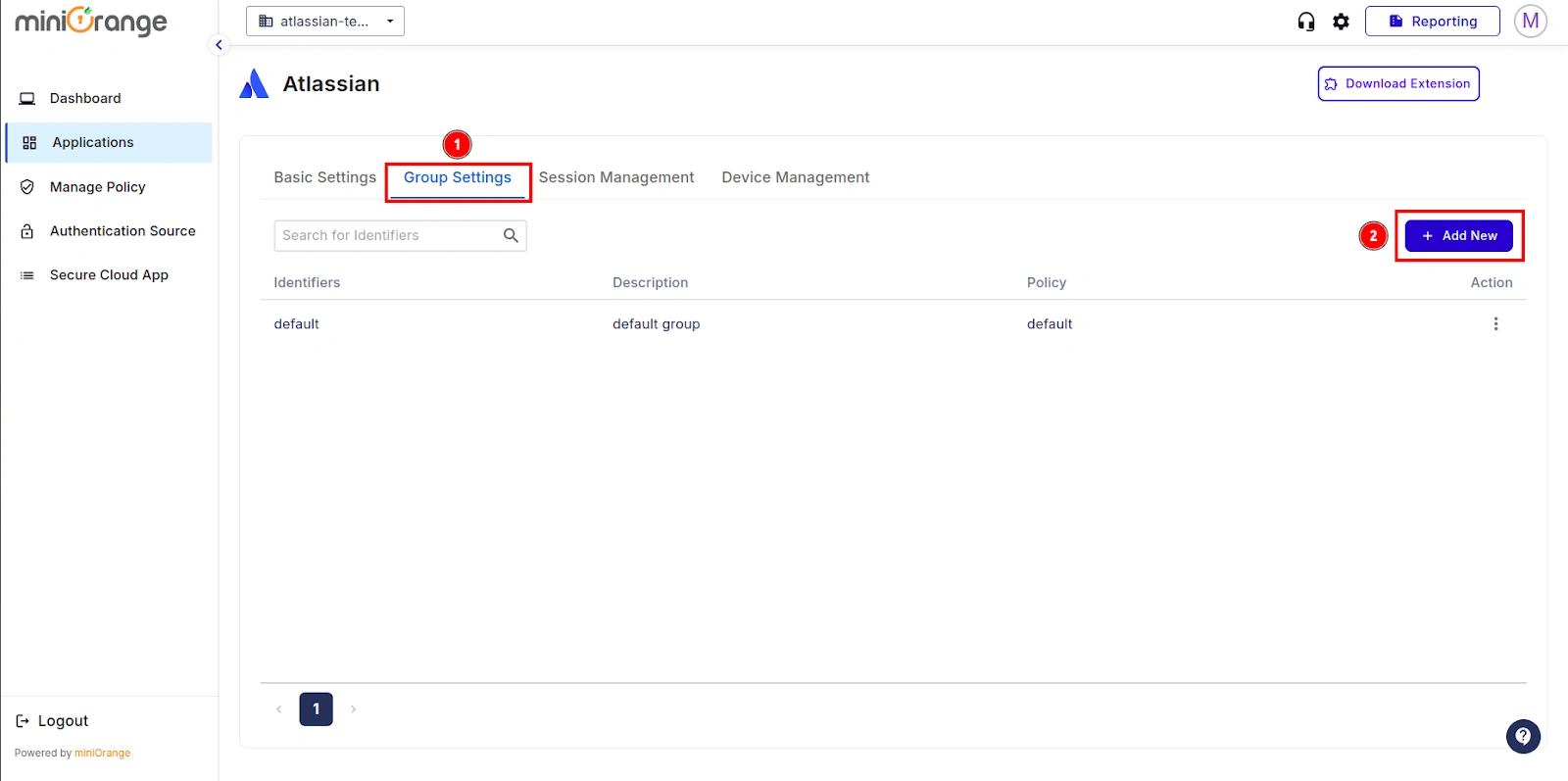Select Applications in the sidebar
The image size is (1568, 781).
coord(109,143)
